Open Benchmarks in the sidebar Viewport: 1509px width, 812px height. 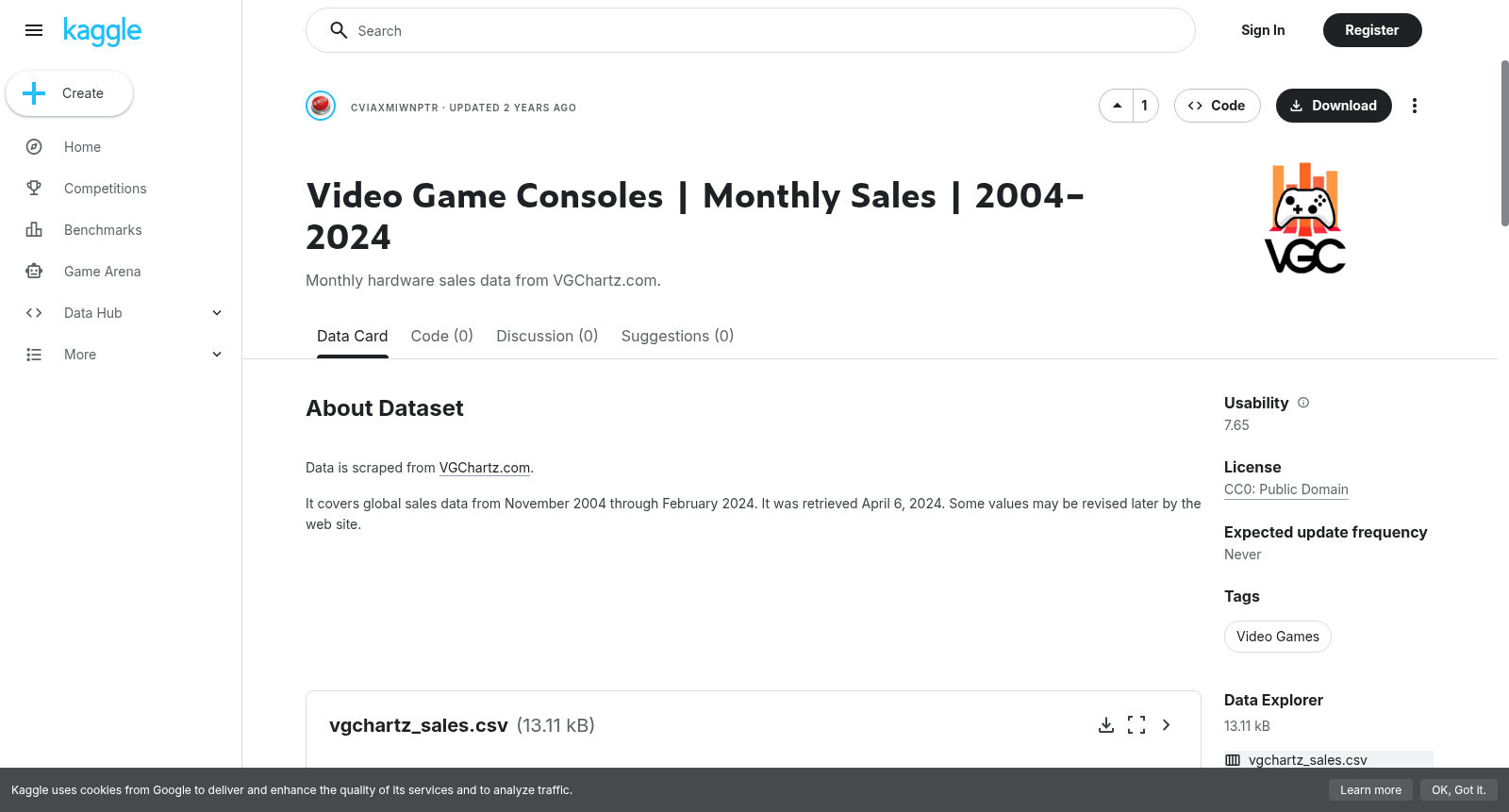point(103,230)
